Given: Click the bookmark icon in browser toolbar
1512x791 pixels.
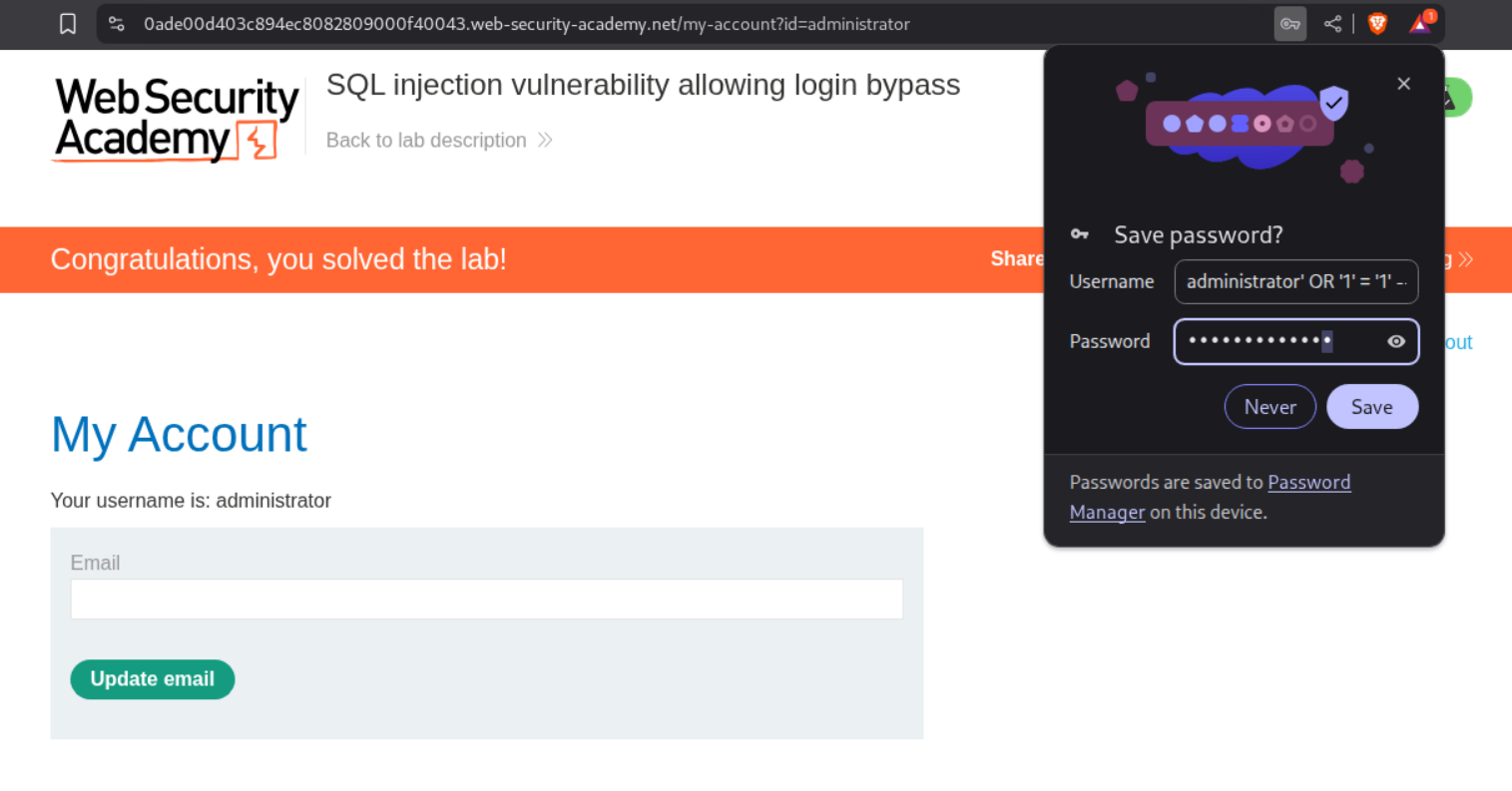Looking at the screenshot, I should [x=68, y=24].
